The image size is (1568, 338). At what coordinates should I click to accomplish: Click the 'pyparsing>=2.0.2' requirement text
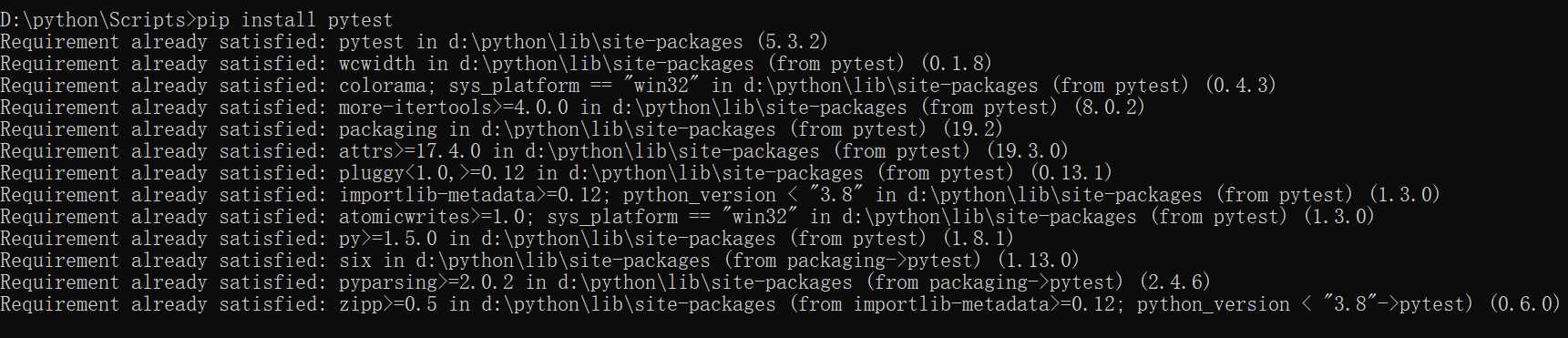[x=426, y=282]
